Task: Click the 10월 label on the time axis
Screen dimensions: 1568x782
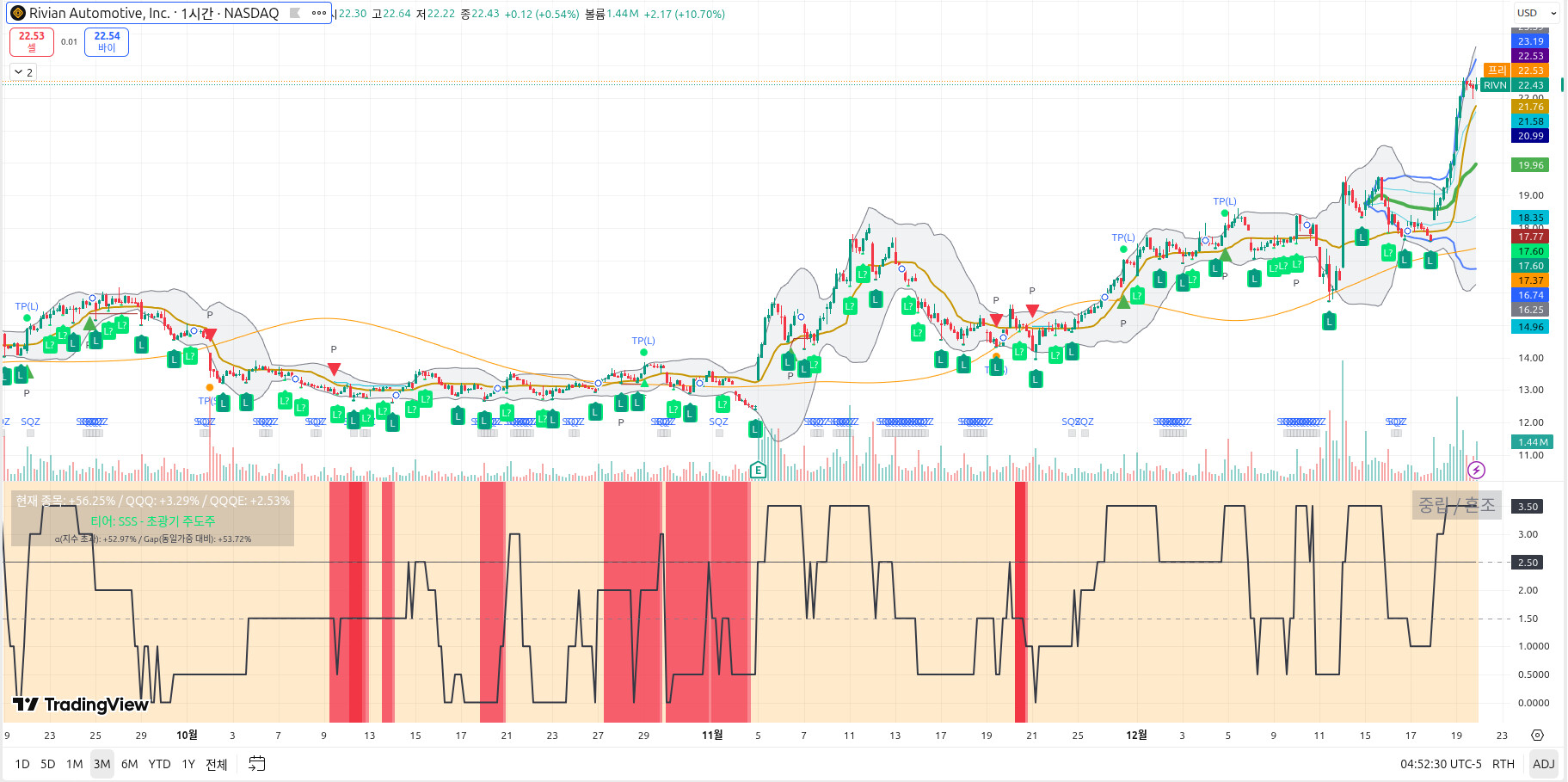Action: click(187, 735)
